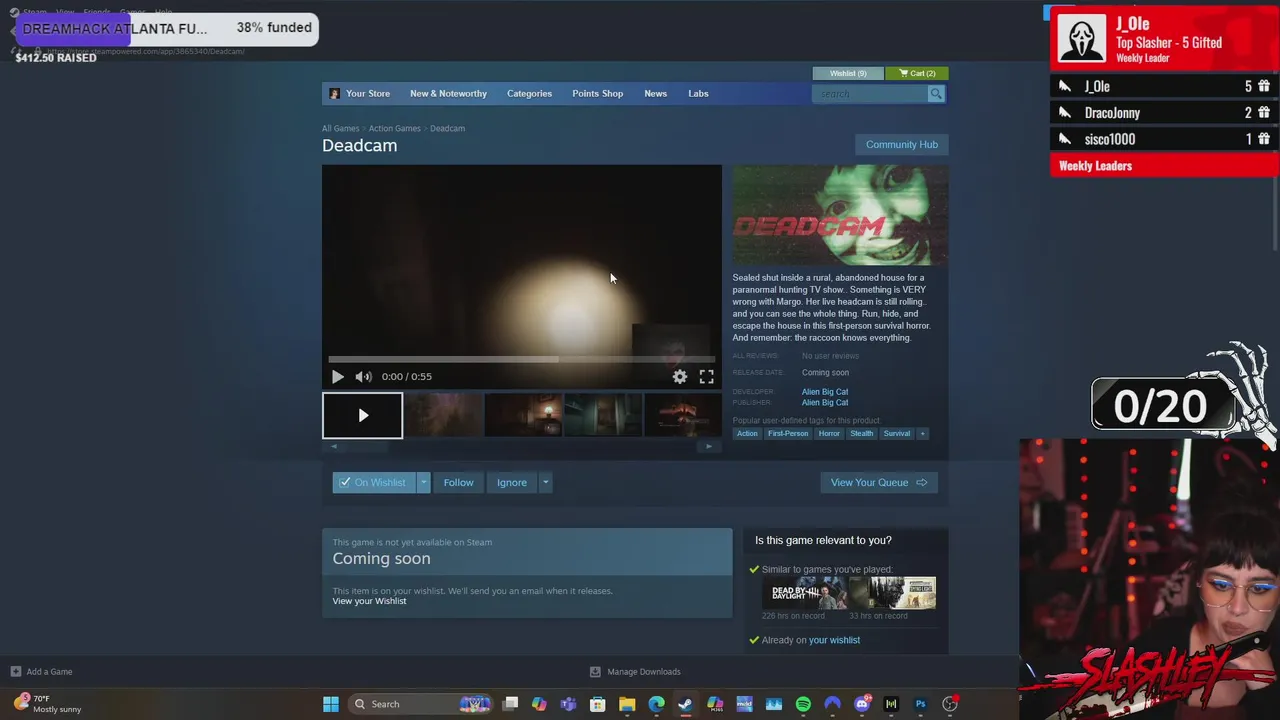The image size is (1280, 720).
Task: Open Manage Downloads in Steam
Action: pos(635,672)
